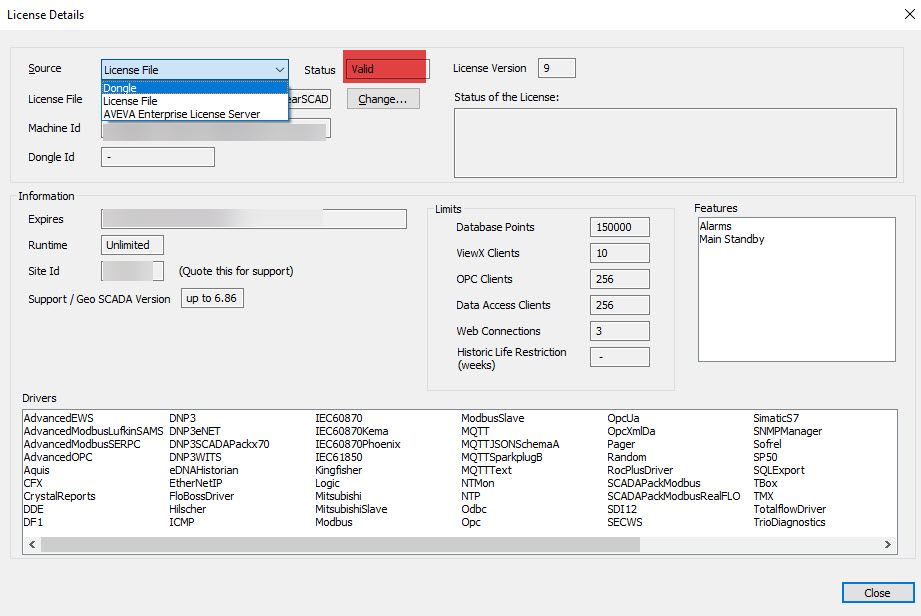
Task: Select AdvancedModbusLufkinSAMS driver entry
Action: pos(93,431)
